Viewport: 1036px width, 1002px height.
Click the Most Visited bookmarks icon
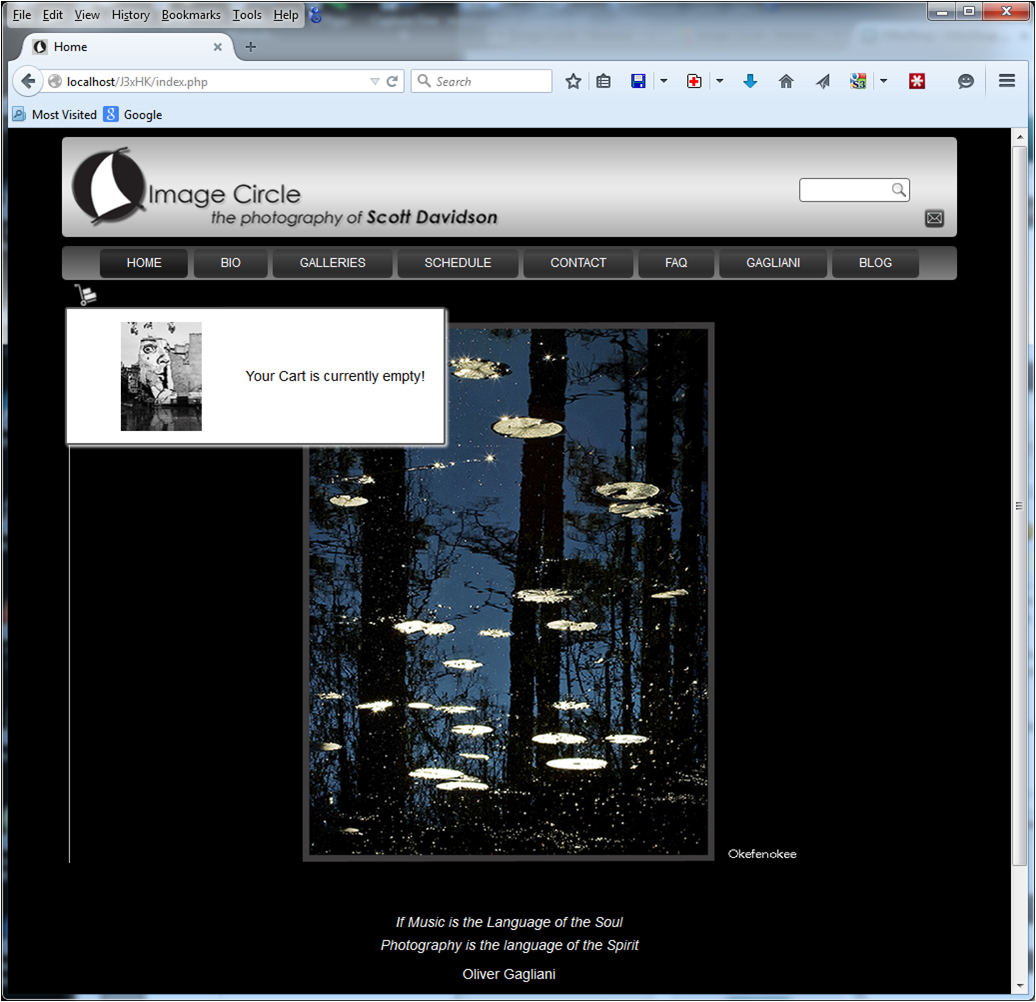tap(19, 114)
